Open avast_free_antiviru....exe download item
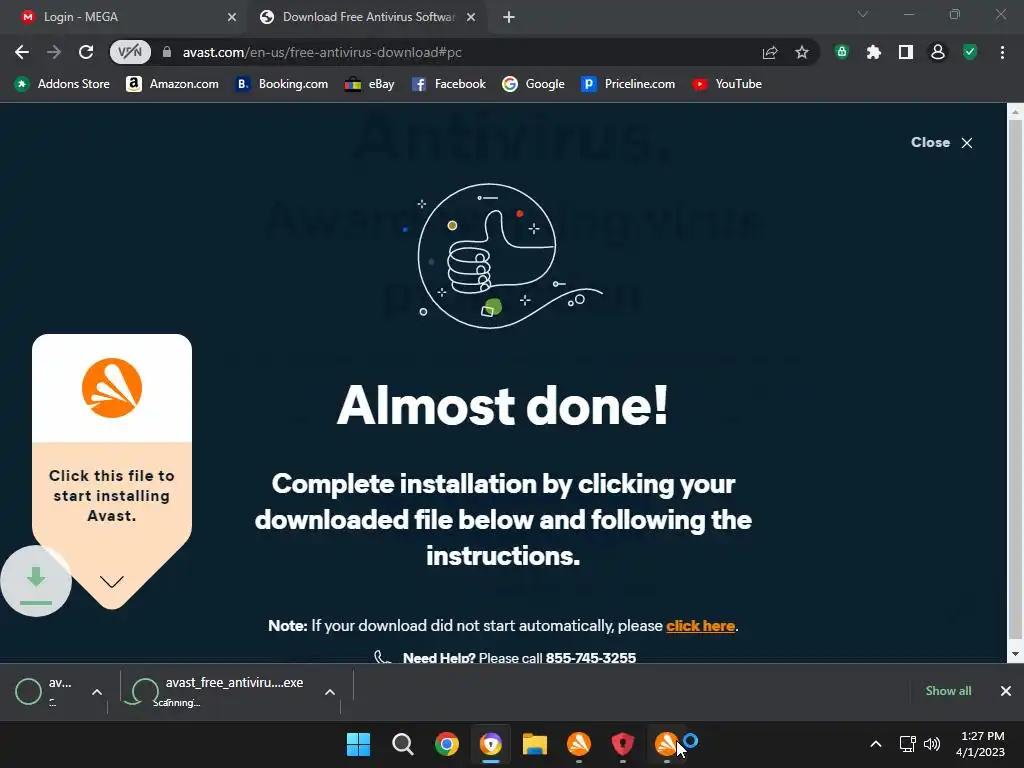The image size is (1024, 768). click(x=219, y=691)
